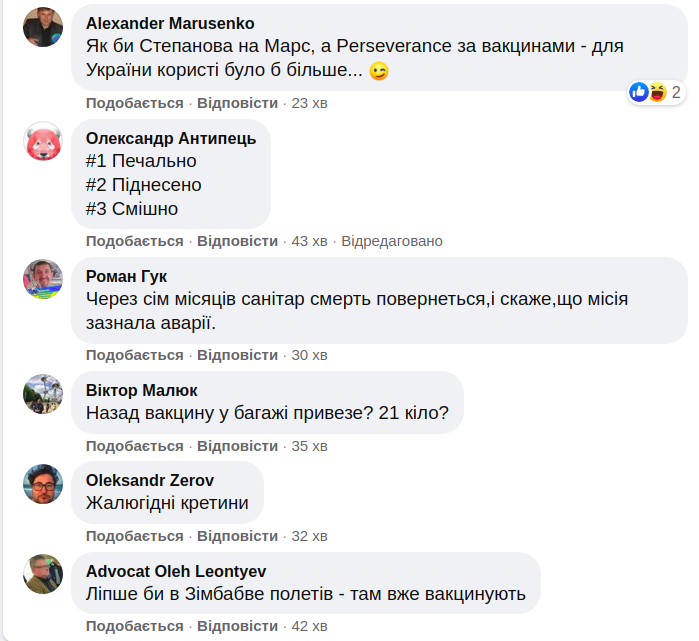Click the laughing reaction emoji icon
This screenshot has height=641, width=699.
(656, 93)
